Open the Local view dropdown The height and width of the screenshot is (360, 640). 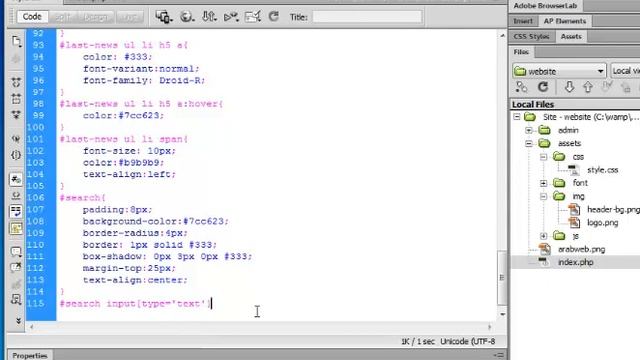(x=625, y=71)
